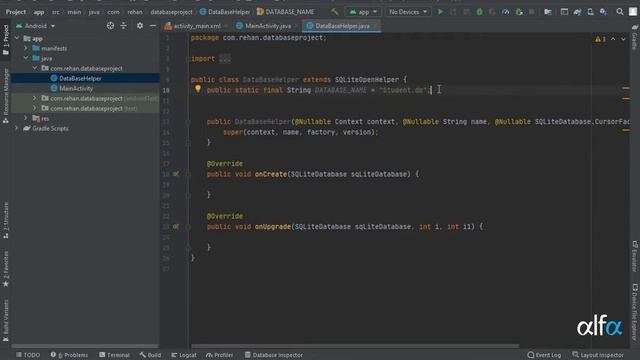Expand Gradle Scripts node
Image resolution: width=640 pixels, height=360 pixels.
17,128
